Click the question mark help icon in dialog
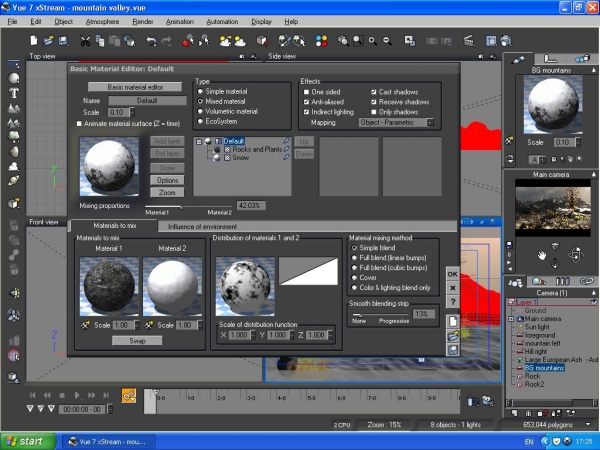The image size is (600, 450). pyautogui.click(x=453, y=302)
